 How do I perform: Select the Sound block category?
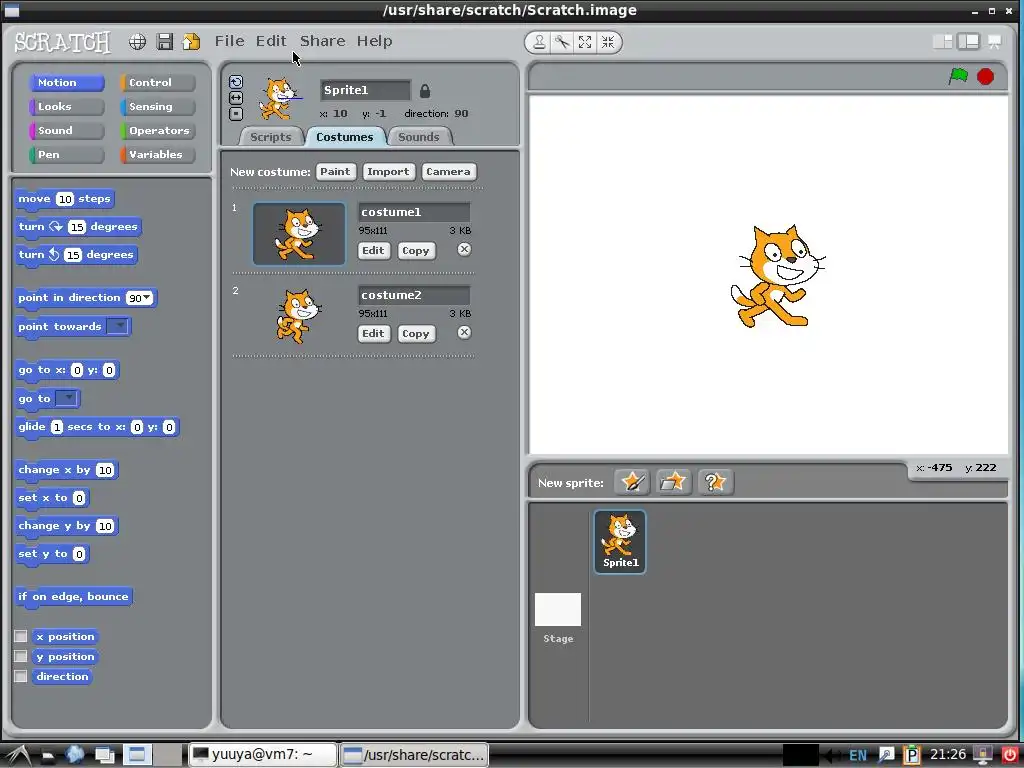66,131
